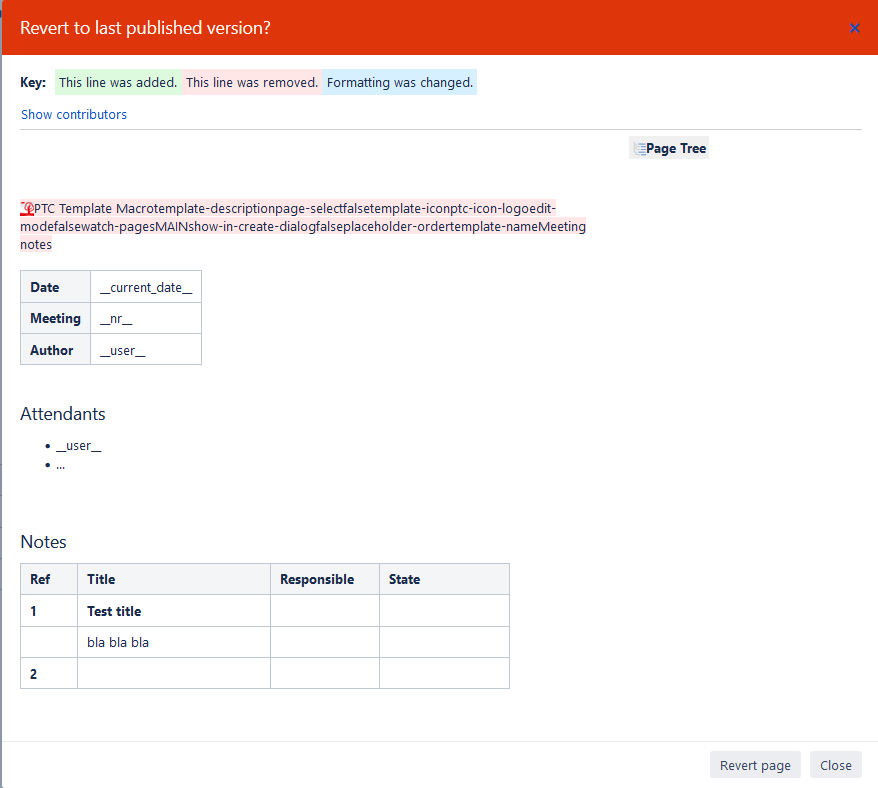Click the Attendants heading

coord(63,414)
